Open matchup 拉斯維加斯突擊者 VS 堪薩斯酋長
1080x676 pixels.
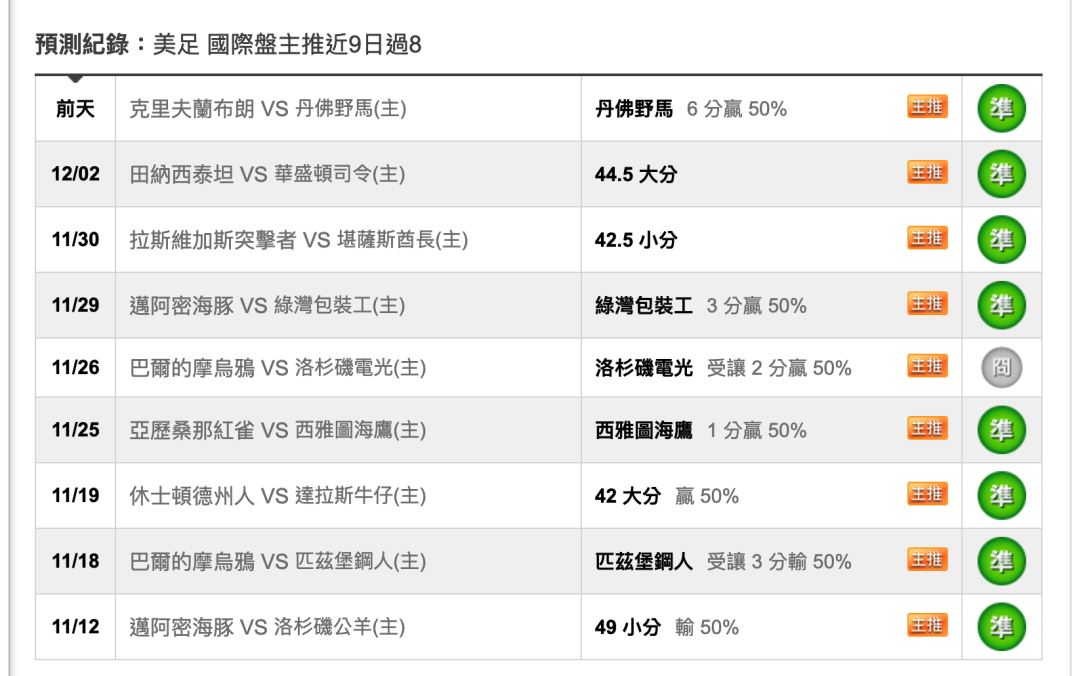click(299, 240)
